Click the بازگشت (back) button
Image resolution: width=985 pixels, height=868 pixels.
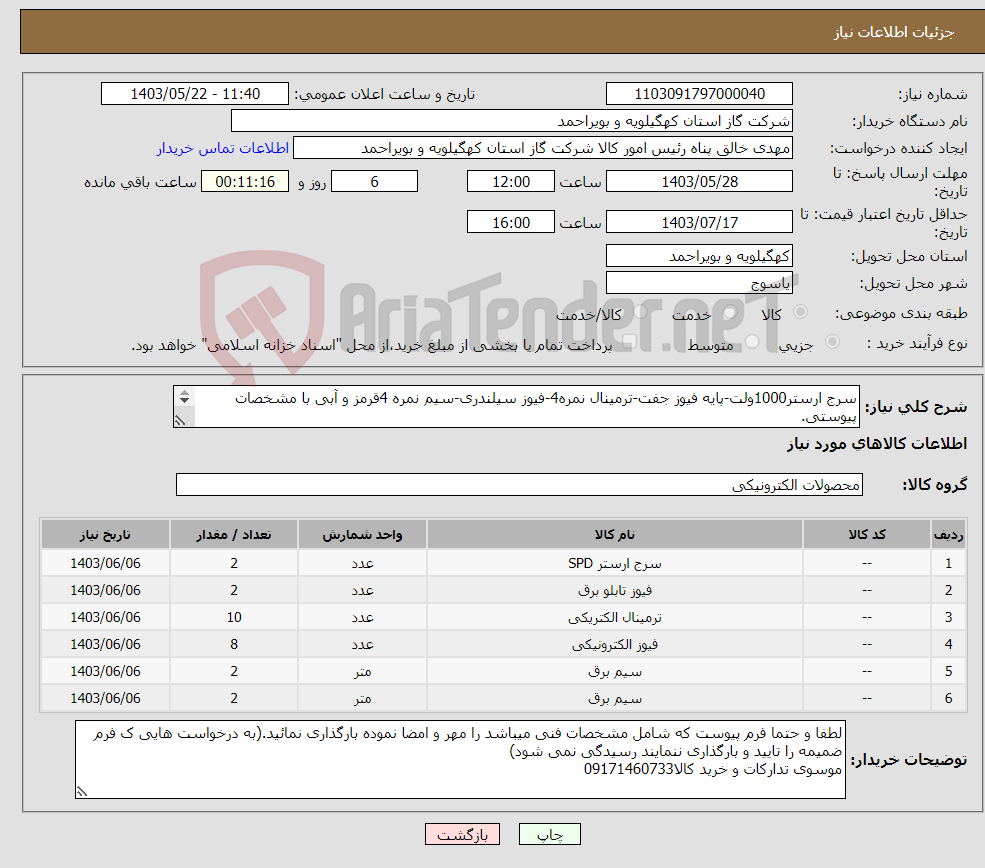[462, 834]
